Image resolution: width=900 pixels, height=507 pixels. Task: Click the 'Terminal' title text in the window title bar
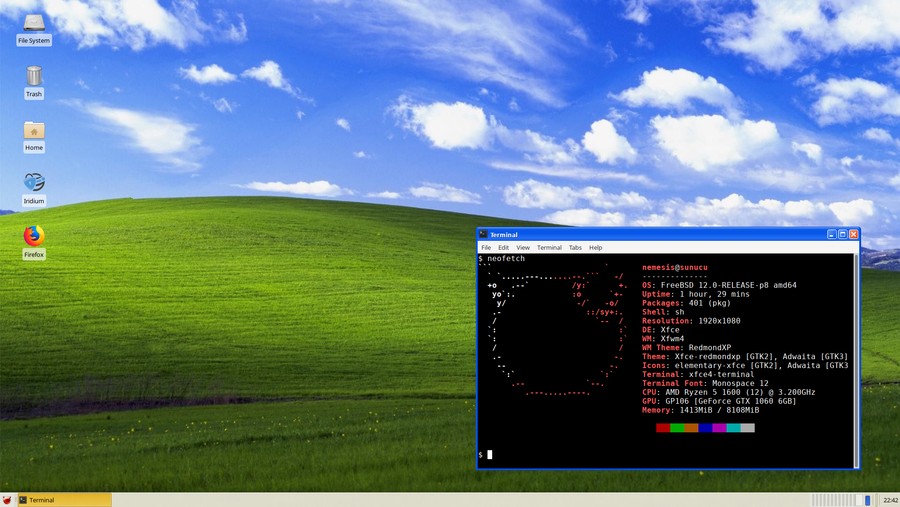[503, 234]
